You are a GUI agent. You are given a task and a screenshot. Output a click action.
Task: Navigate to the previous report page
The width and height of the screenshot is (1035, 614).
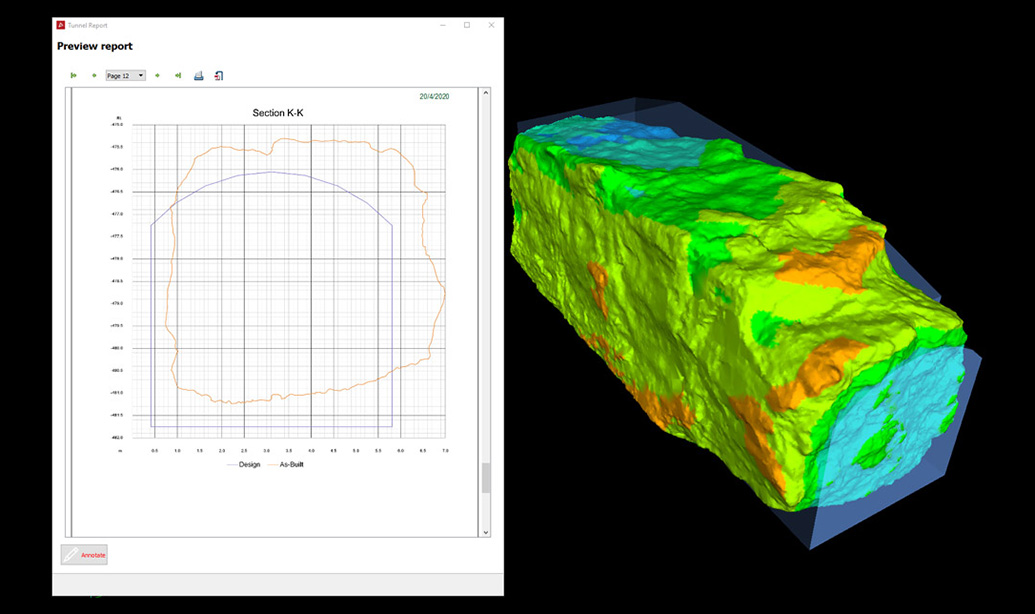(94, 75)
